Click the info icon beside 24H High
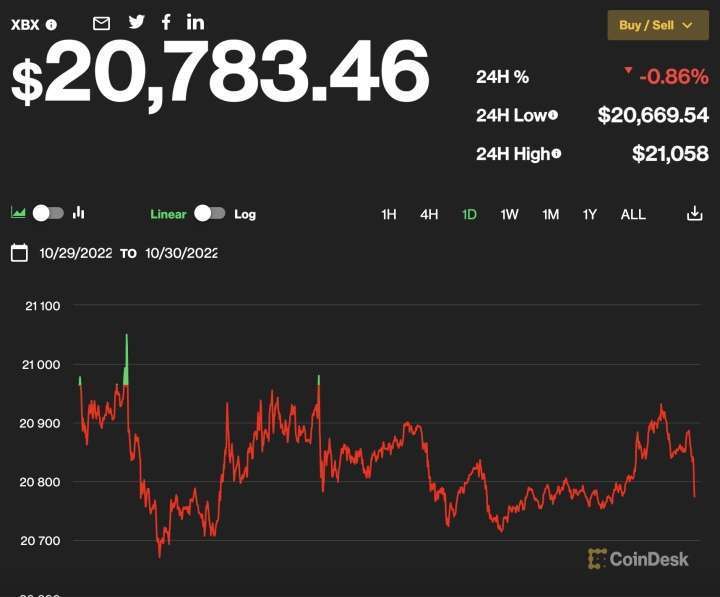This screenshot has width=720, height=597. tap(556, 154)
